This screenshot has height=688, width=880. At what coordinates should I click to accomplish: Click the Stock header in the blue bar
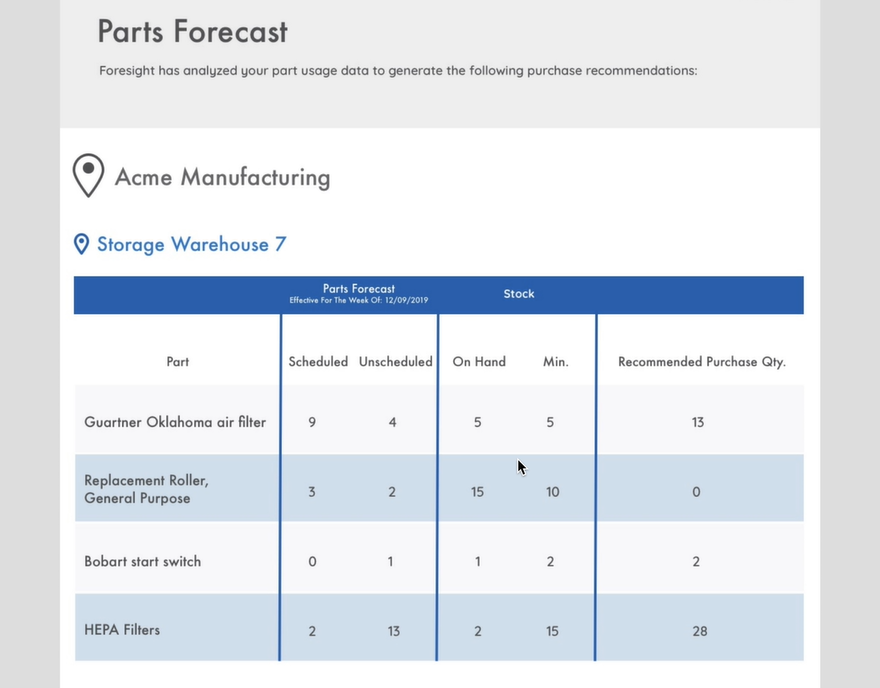coord(518,294)
